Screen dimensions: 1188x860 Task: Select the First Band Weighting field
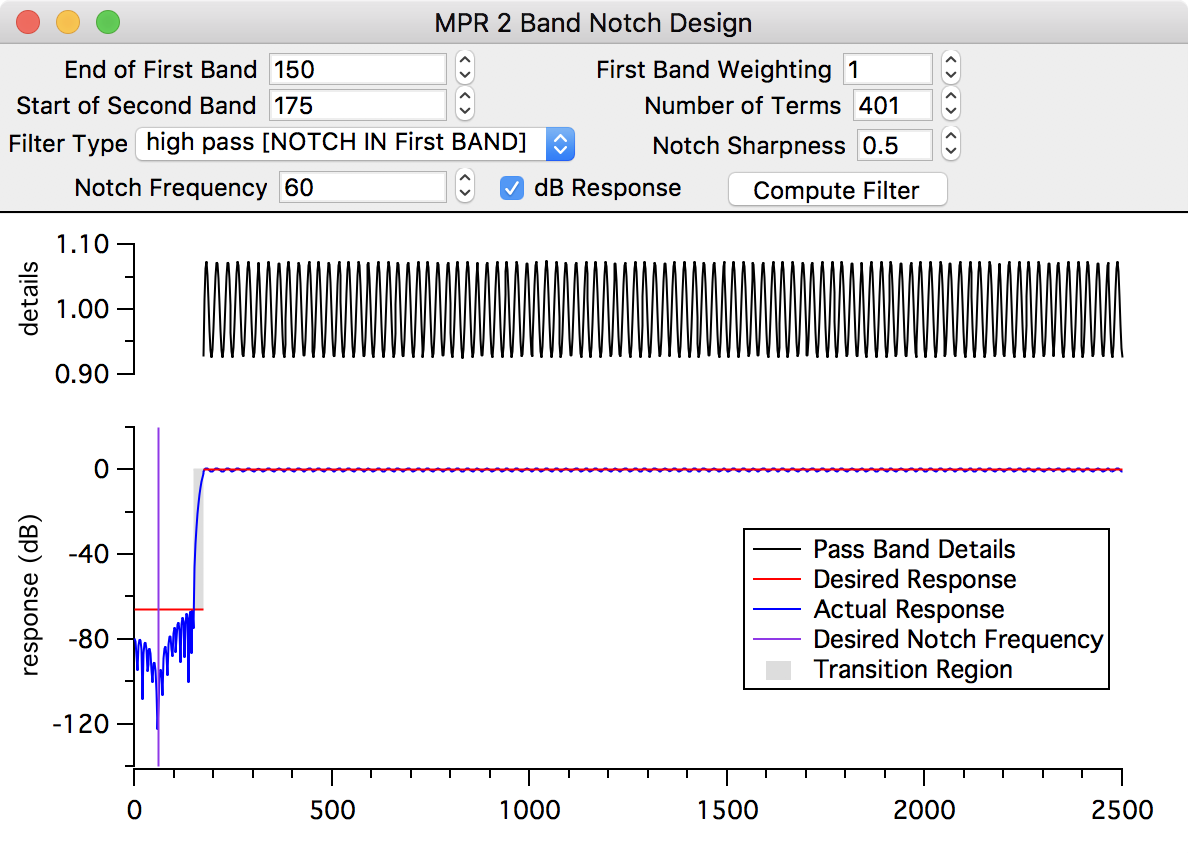click(x=887, y=70)
